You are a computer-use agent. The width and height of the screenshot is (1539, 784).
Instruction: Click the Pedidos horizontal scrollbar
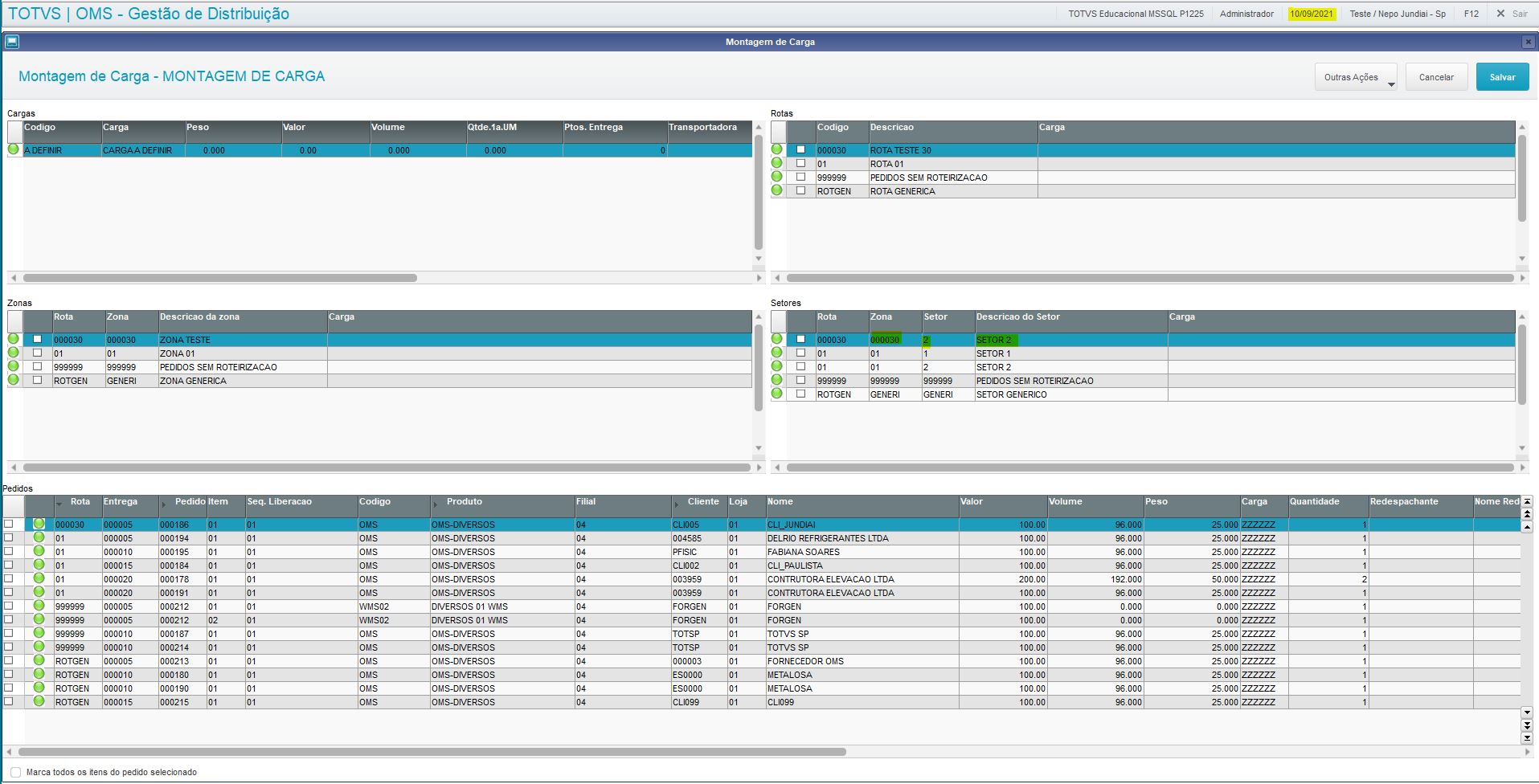click(x=432, y=752)
